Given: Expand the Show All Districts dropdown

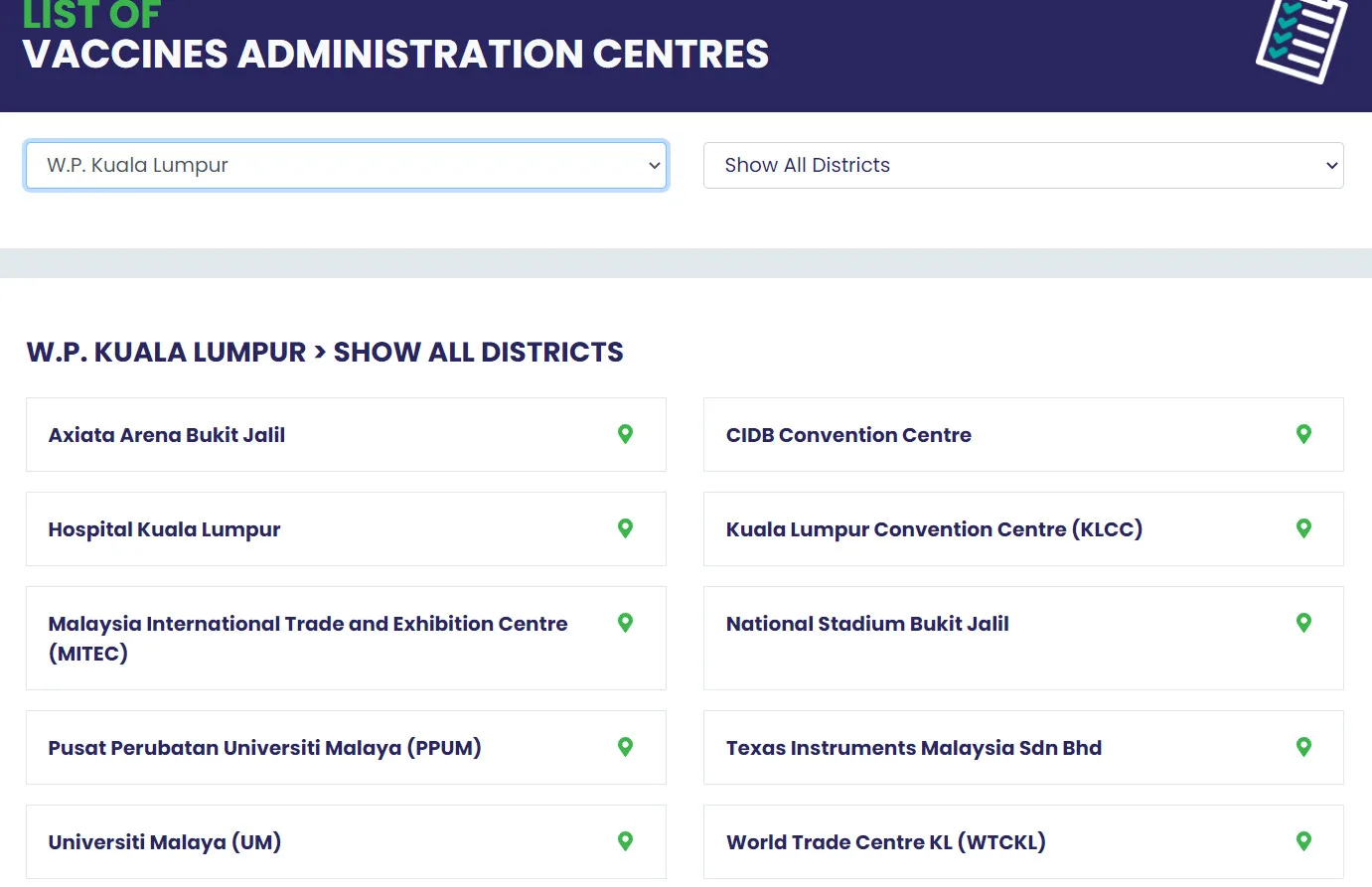Looking at the screenshot, I should [1022, 166].
